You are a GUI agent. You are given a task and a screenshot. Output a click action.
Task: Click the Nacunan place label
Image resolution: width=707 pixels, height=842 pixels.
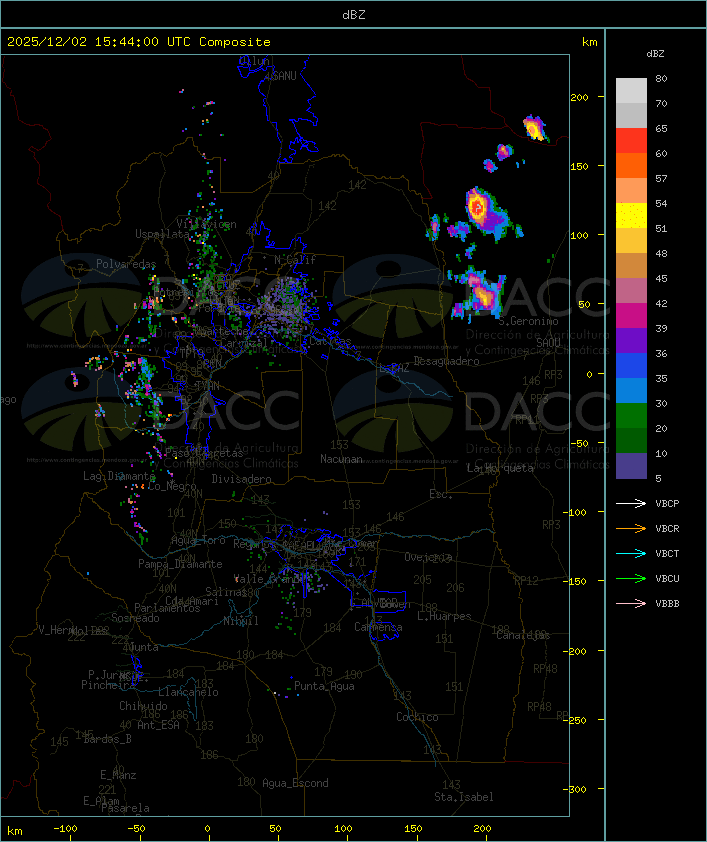coord(341,459)
